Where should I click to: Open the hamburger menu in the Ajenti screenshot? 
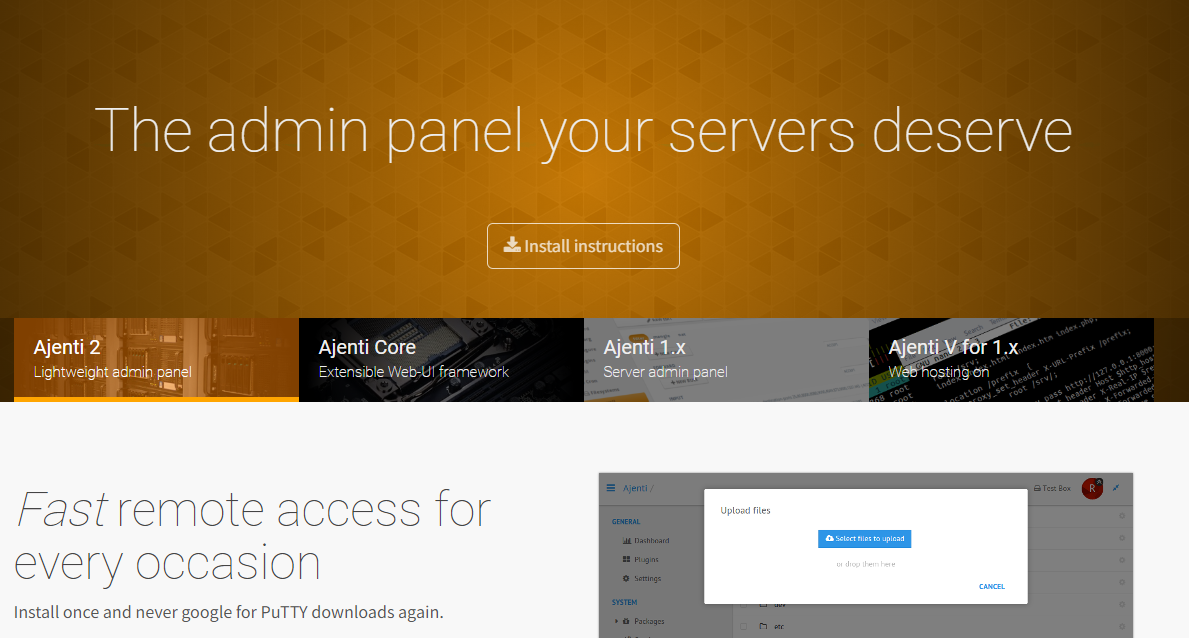611,488
